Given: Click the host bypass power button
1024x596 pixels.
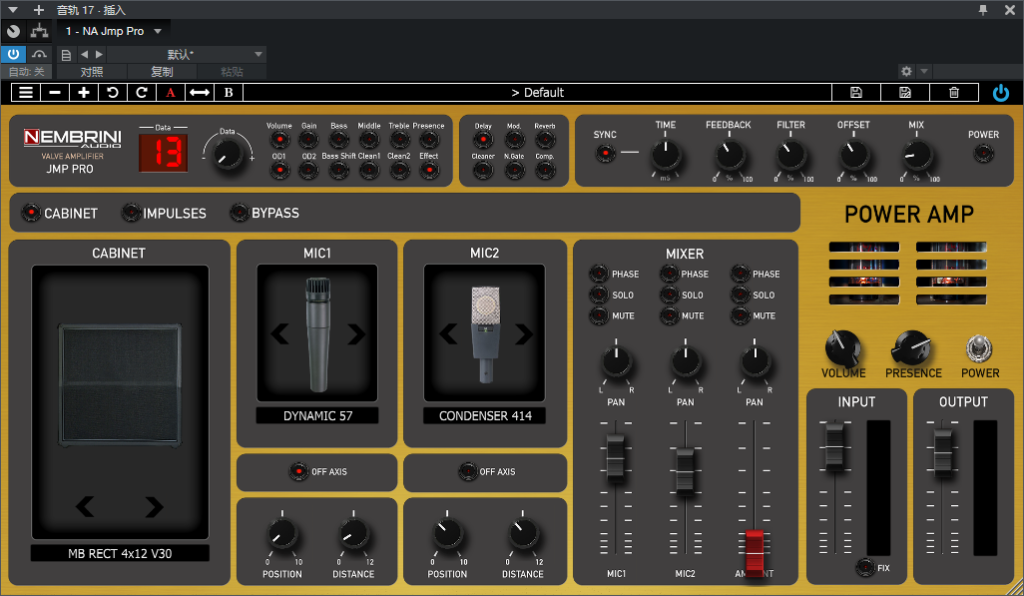Looking at the screenshot, I should click(x=13, y=54).
